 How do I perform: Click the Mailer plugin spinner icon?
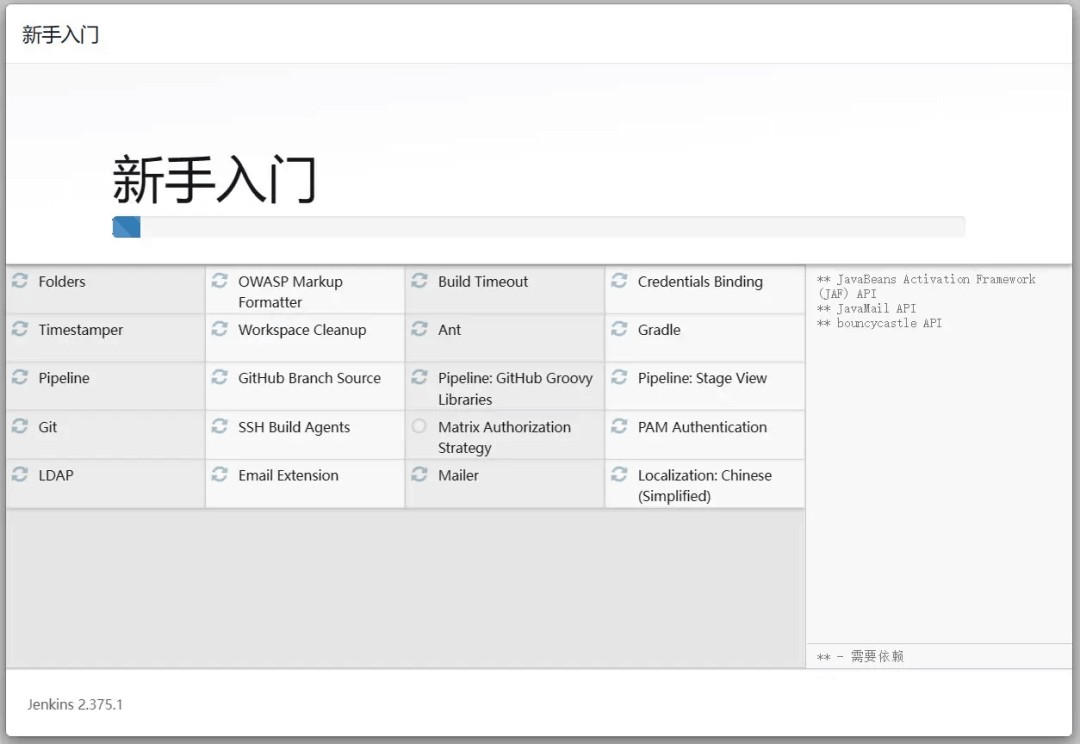click(x=419, y=475)
